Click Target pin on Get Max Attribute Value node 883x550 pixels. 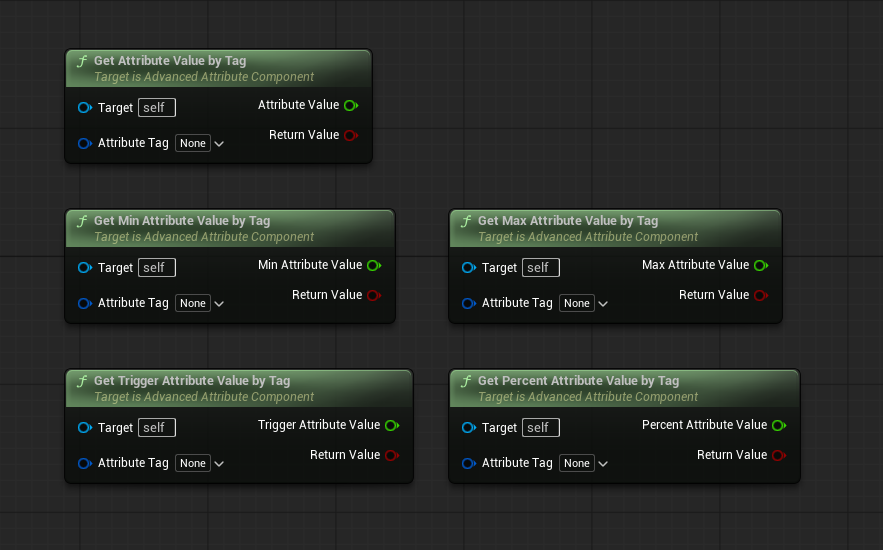tap(469, 267)
